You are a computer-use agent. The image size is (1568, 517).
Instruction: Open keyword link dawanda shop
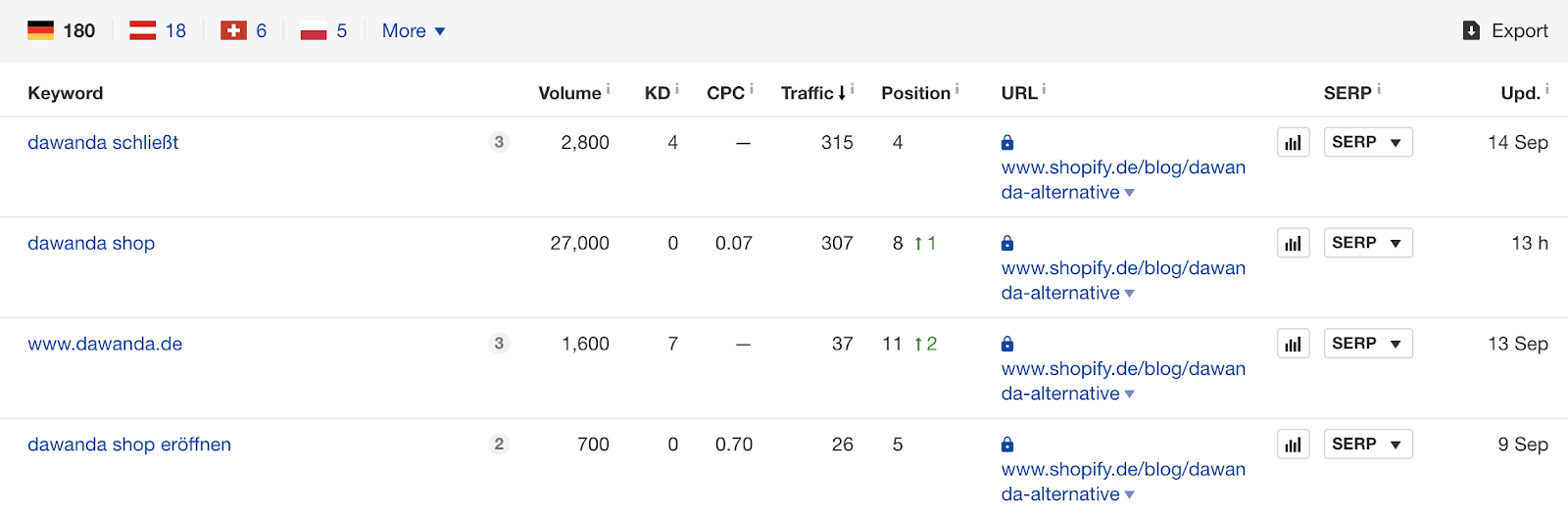[x=91, y=244]
